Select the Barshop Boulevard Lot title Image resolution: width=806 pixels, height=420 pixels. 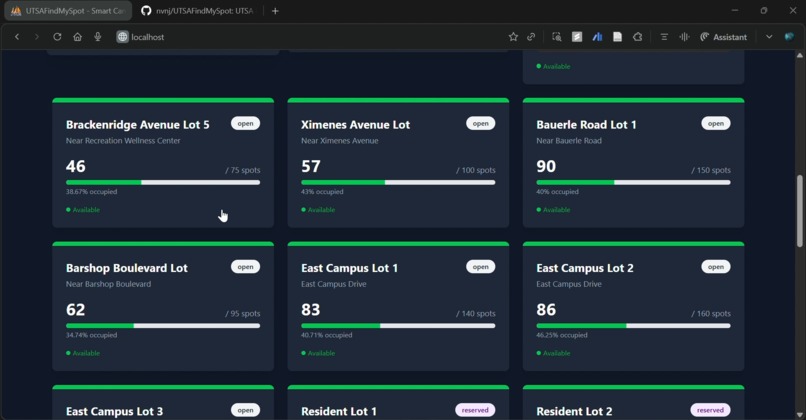point(127,268)
